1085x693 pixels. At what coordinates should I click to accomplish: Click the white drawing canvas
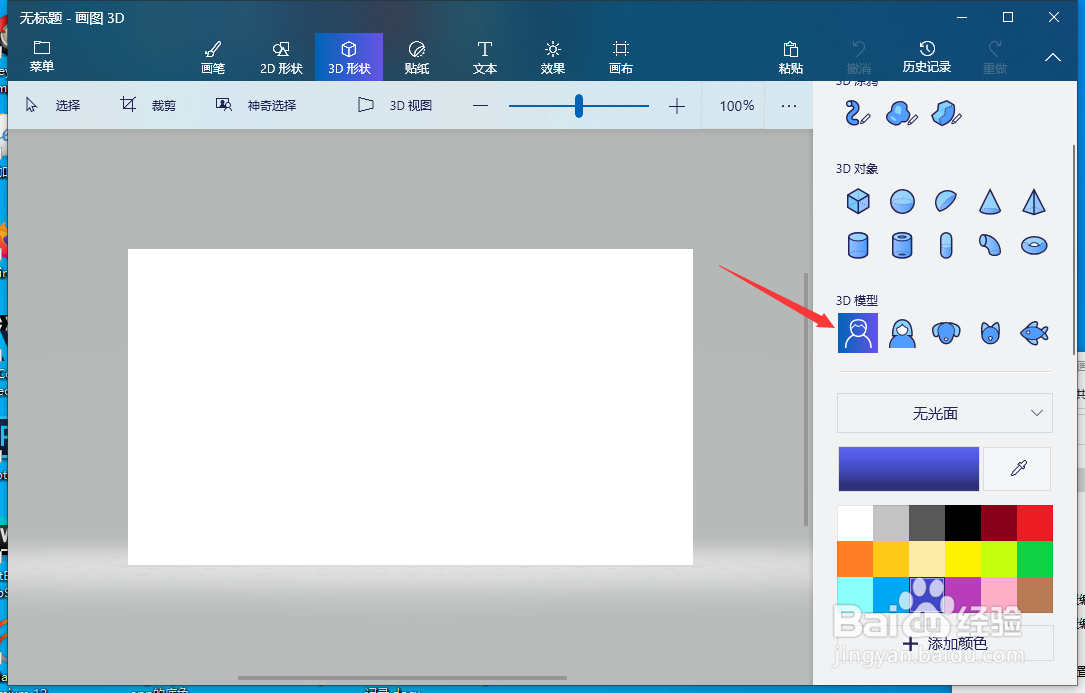coord(410,407)
